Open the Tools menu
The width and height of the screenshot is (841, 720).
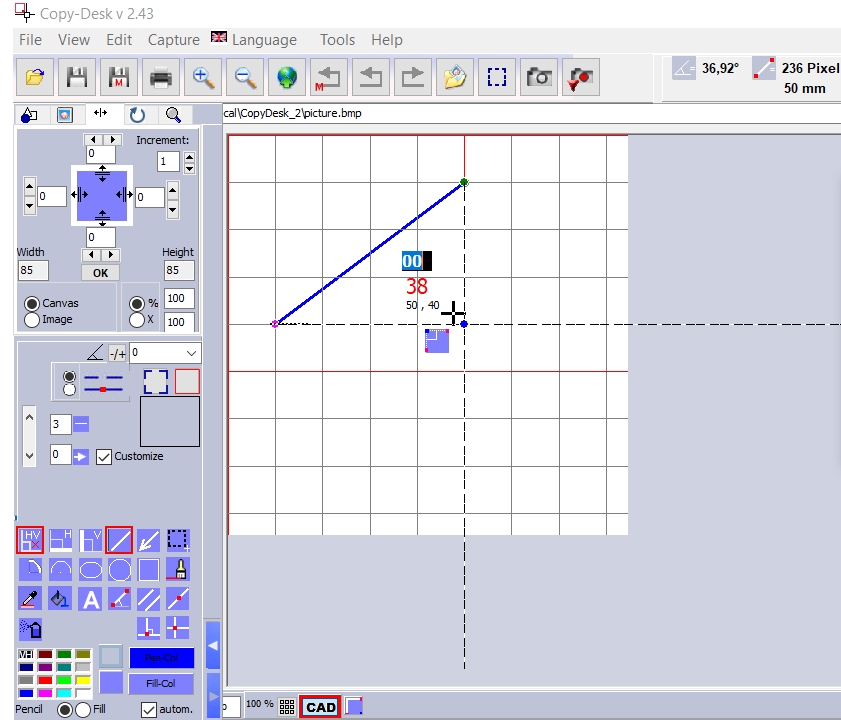[337, 40]
